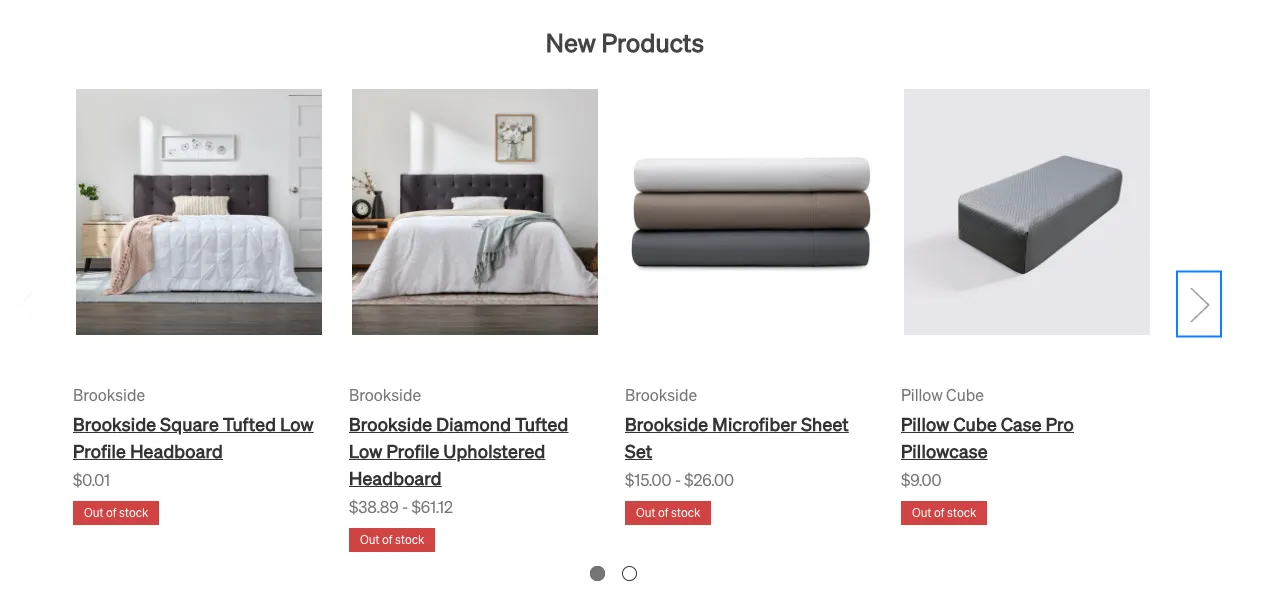1271x605 pixels.
Task: Click the $15.00 - $26.00 price range
Action: pos(679,480)
